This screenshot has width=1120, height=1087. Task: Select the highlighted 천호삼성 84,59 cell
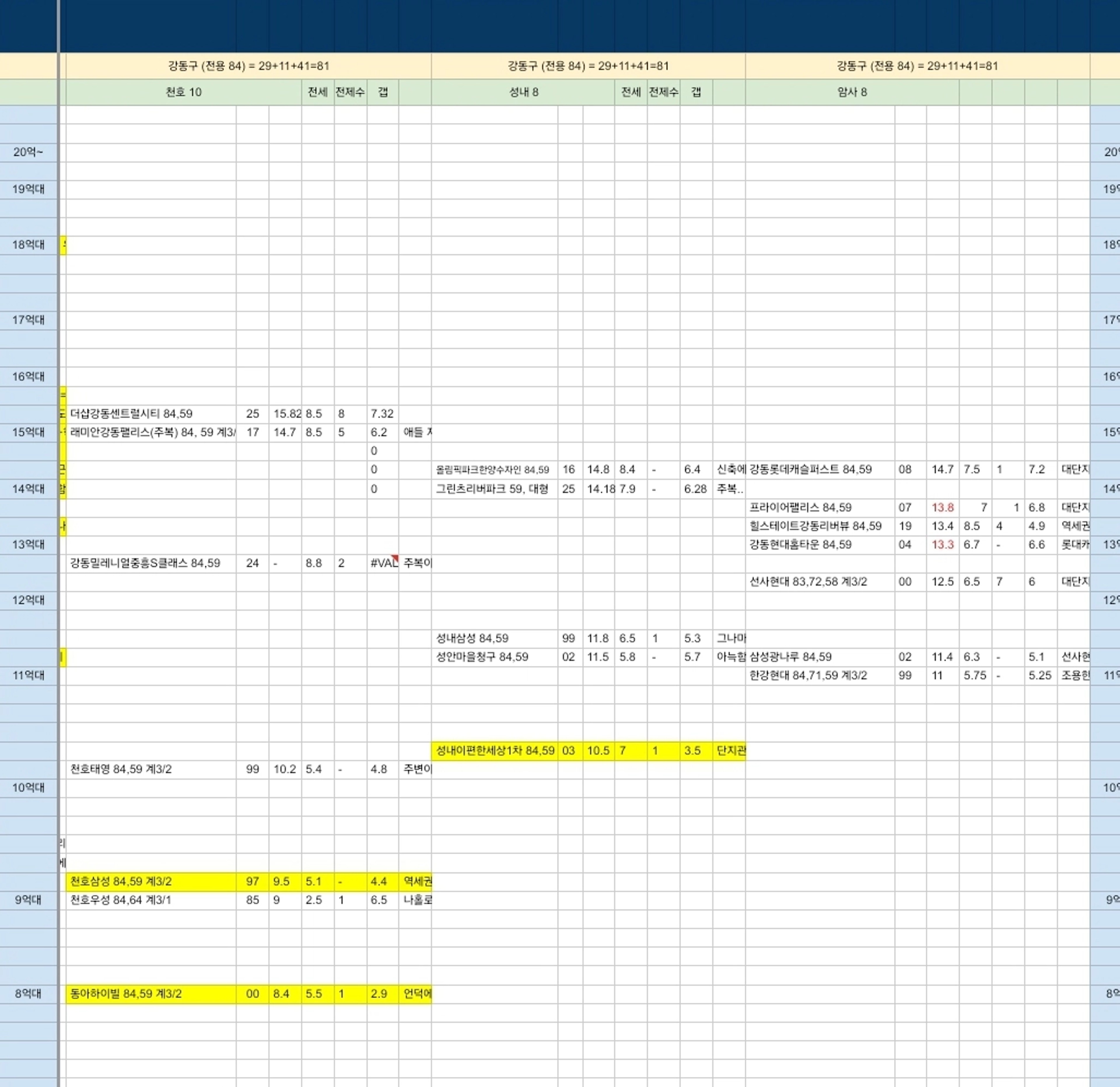tap(151, 881)
